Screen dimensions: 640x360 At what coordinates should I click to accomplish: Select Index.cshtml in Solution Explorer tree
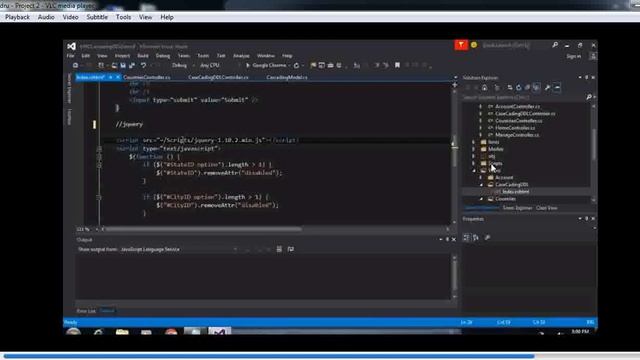(x=516, y=191)
